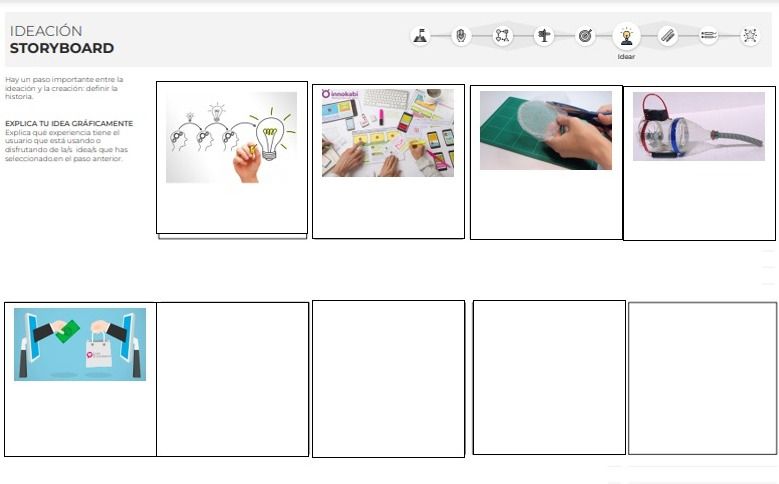Image resolution: width=779 pixels, height=484 pixels.
Task: Click the 'EXPLICA TU IDEA GRÁFICAMENTE' heading
Action: click(x=69, y=123)
